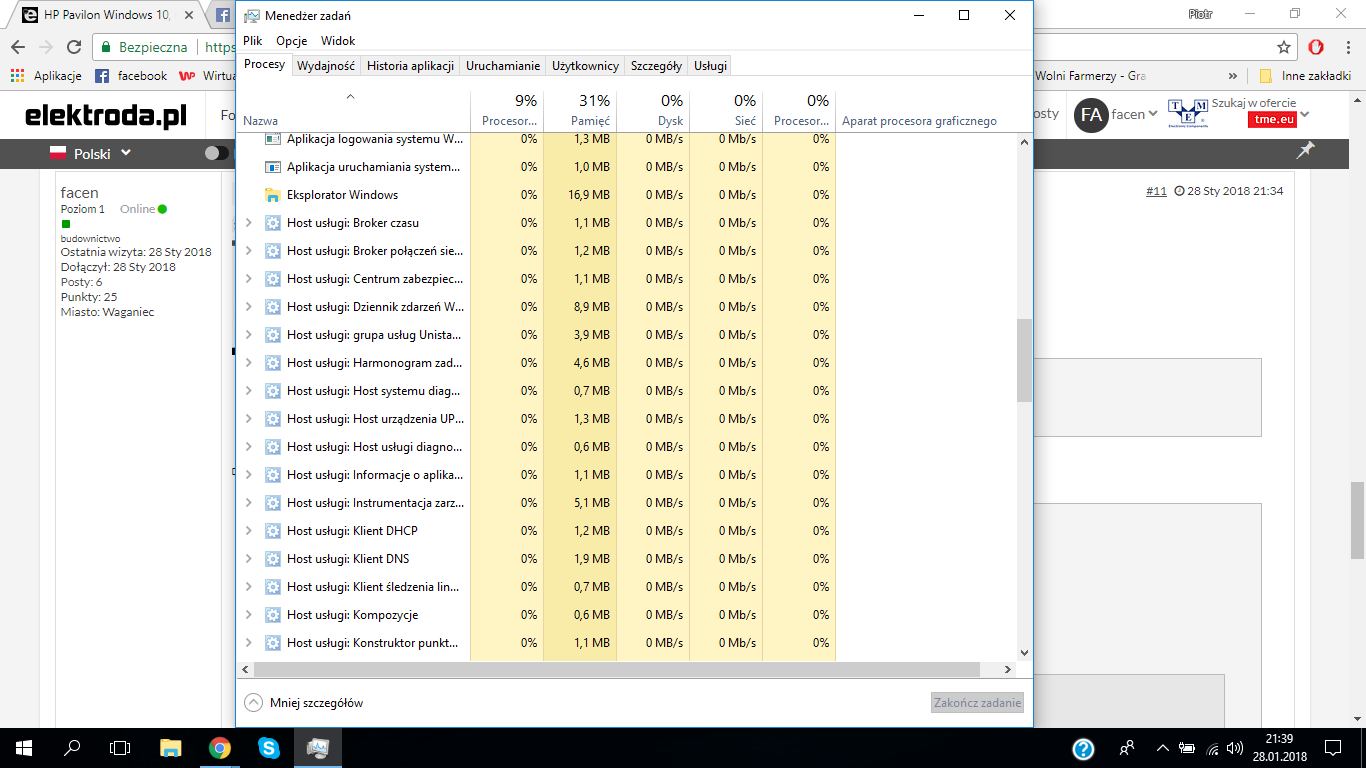
Task: Open the Widok menu
Action: point(338,41)
